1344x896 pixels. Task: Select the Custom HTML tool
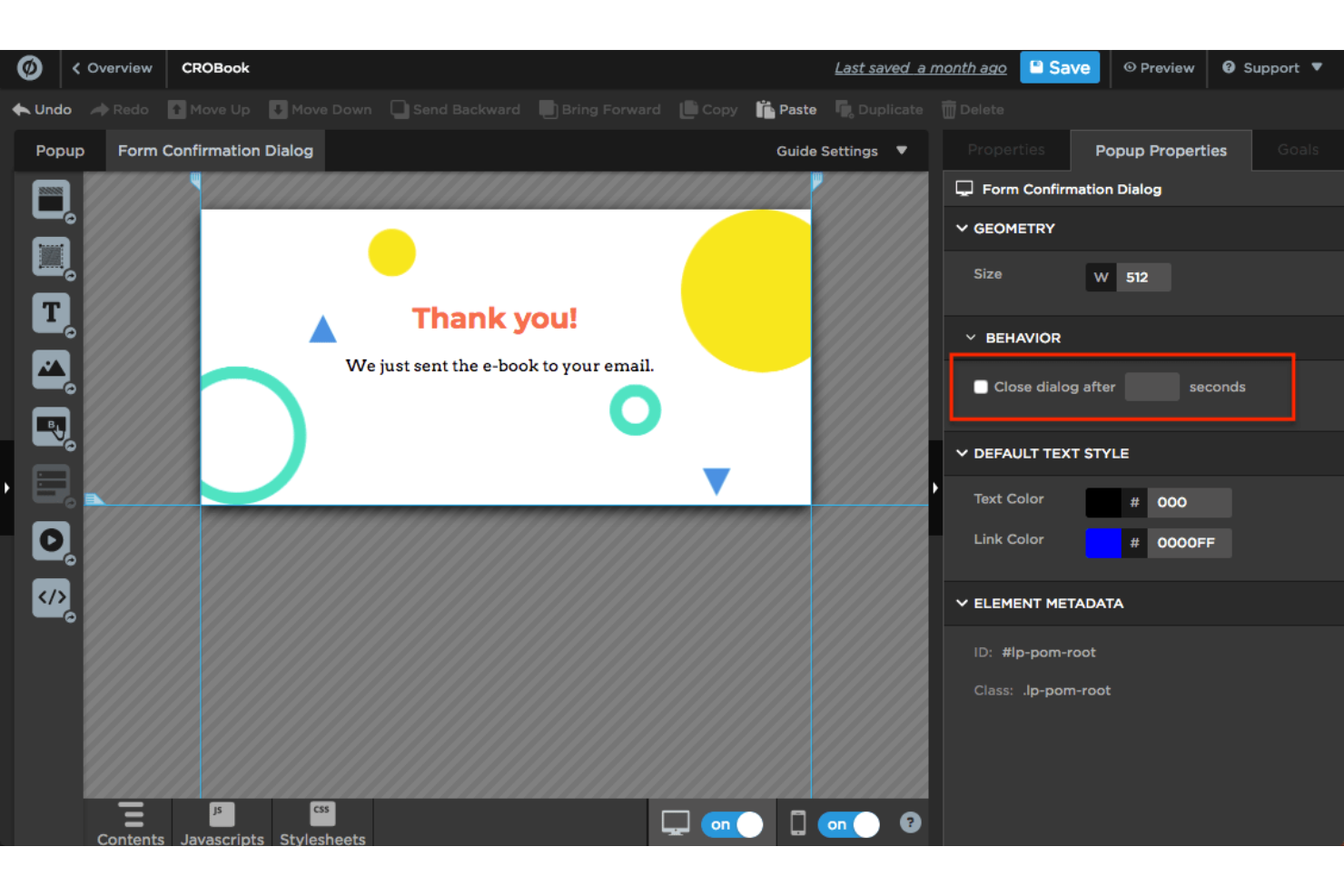tap(51, 597)
